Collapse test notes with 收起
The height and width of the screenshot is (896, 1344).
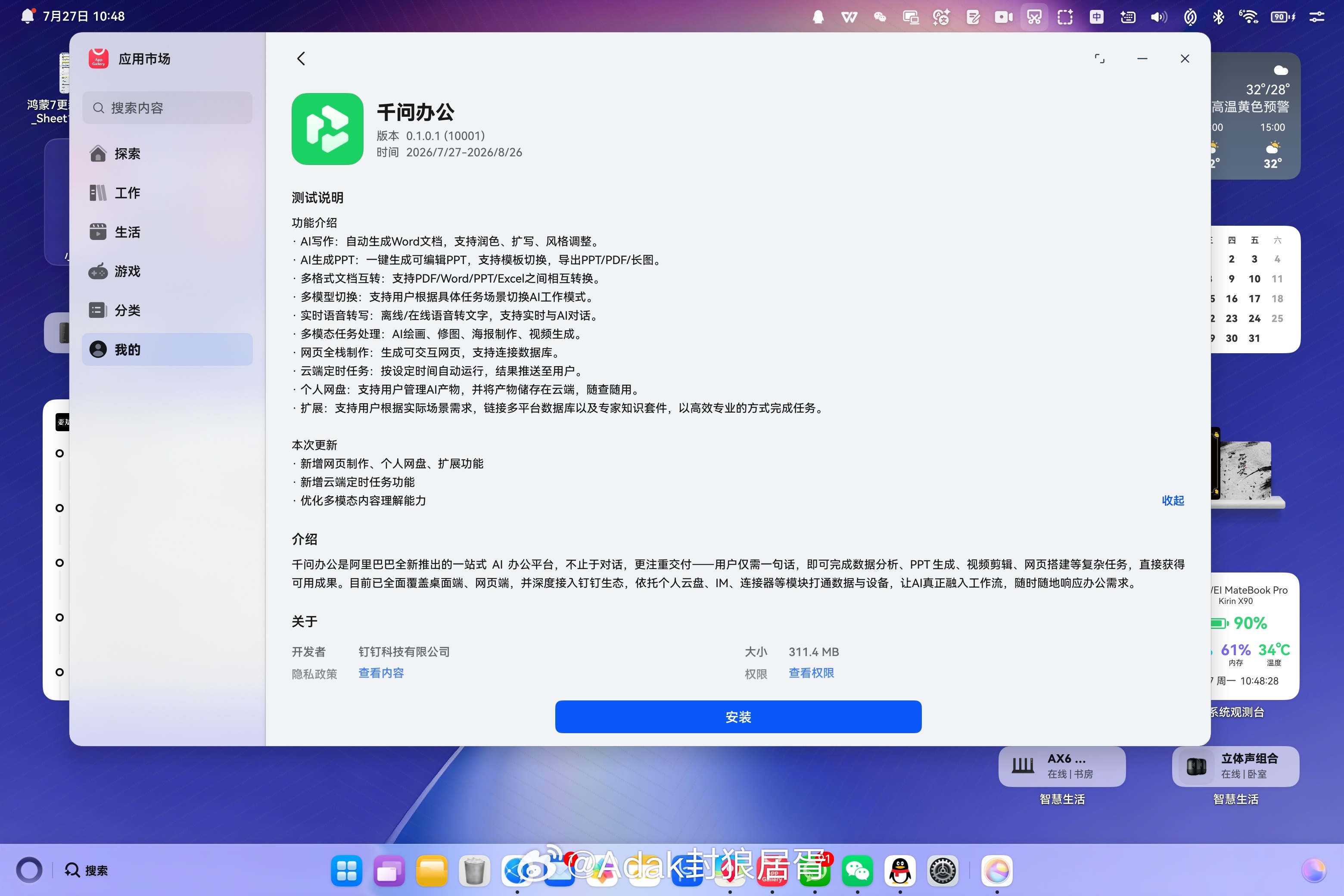tap(1173, 501)
